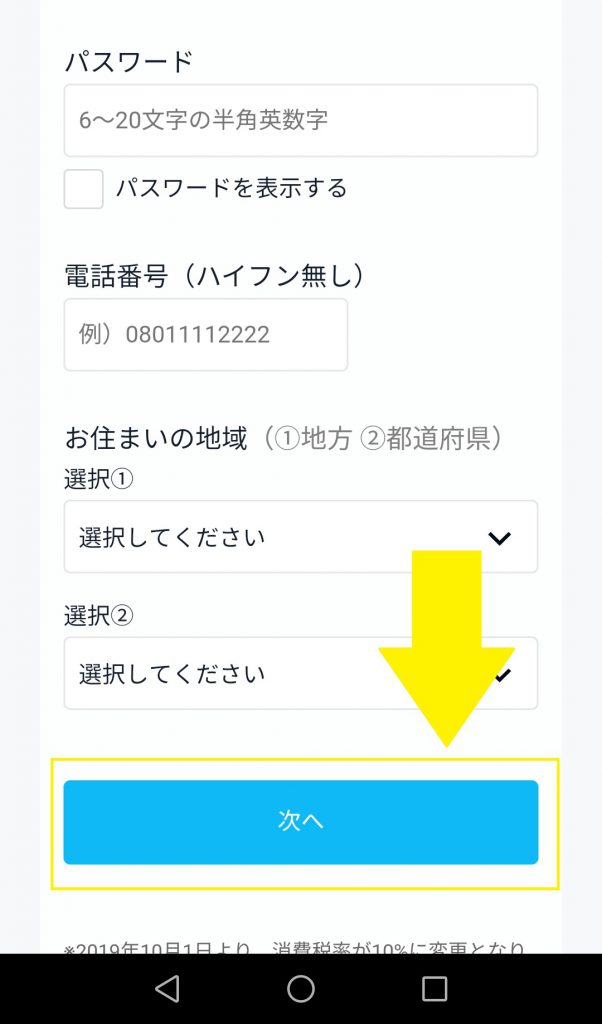
Task: Tap the Android back navigation icon
Action: click(x=167, y=989)
